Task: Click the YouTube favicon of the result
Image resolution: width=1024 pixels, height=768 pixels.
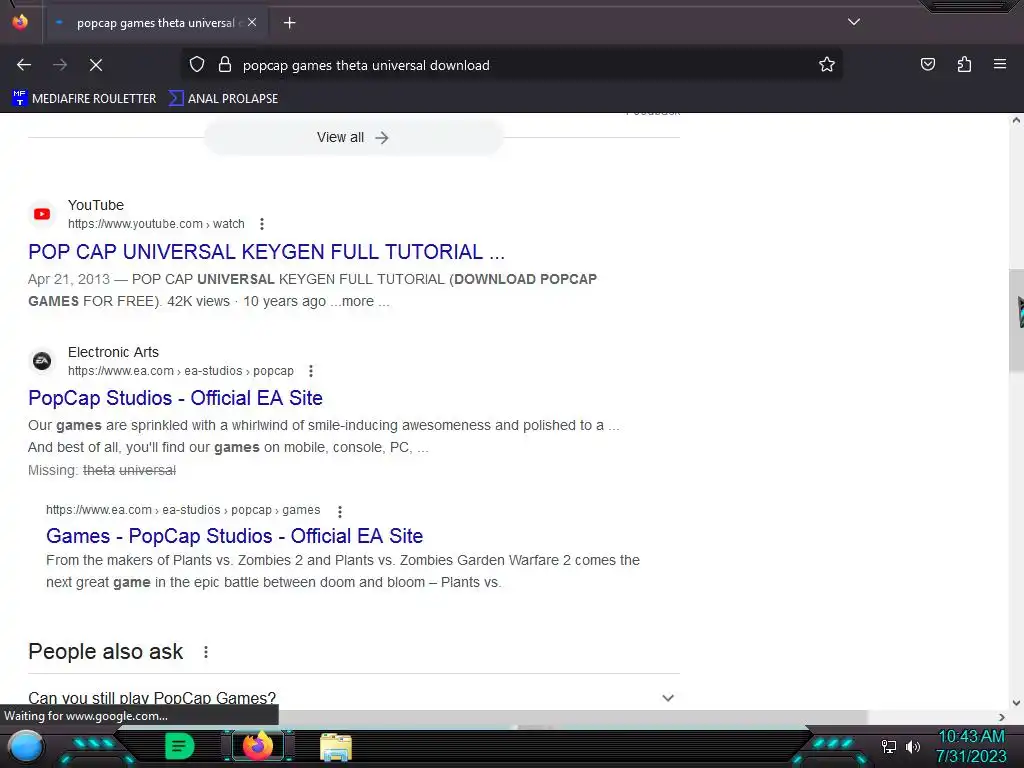Action: 42,214
